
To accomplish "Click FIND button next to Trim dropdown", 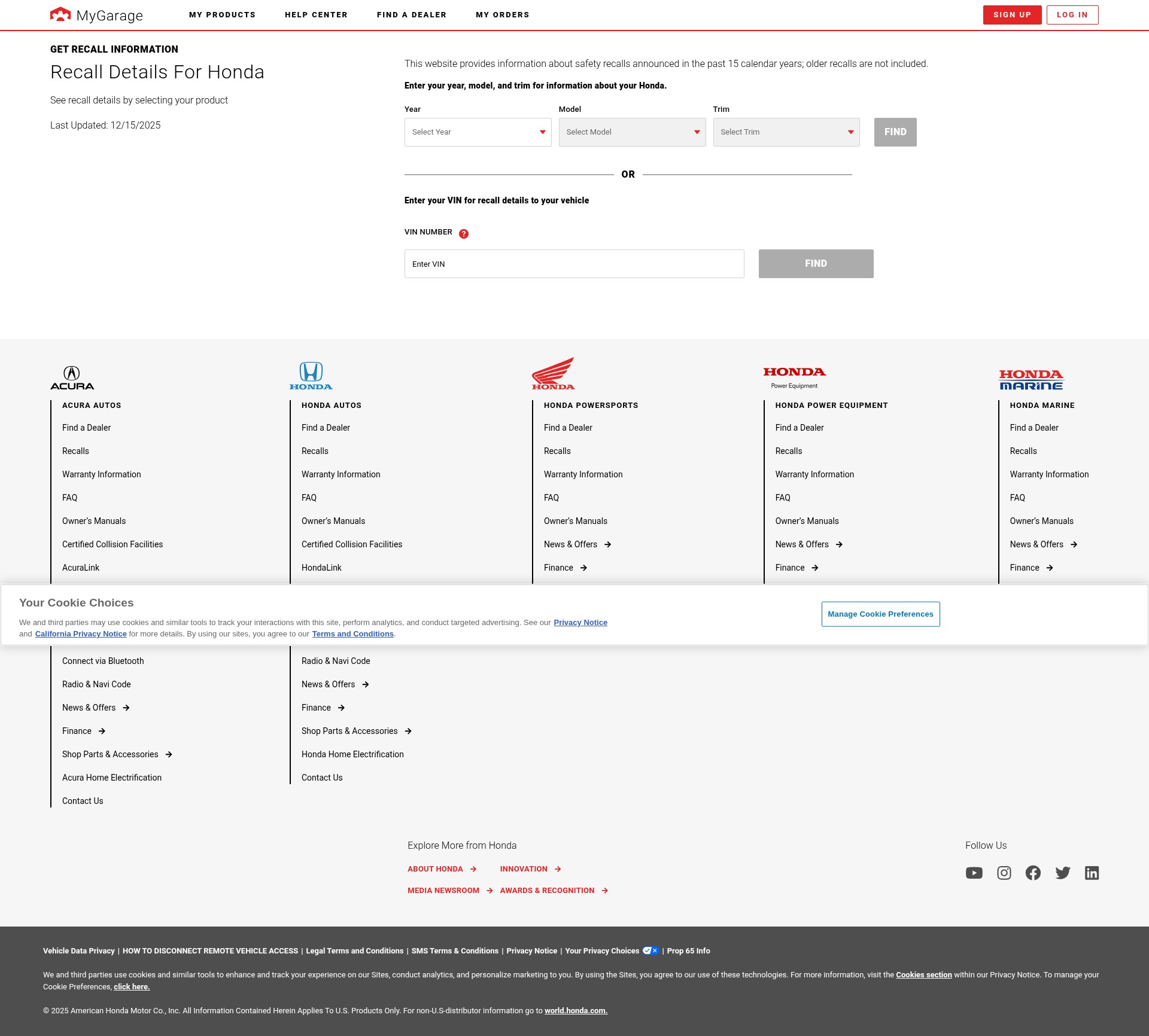I will tap(895, 132).
